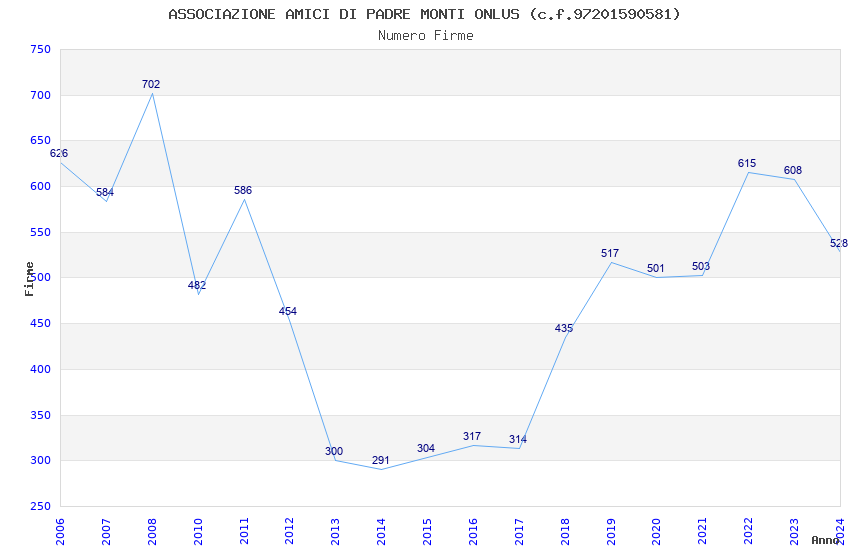
Task: Click the x-axis year label 2010
Action: [x=198, y=531]
